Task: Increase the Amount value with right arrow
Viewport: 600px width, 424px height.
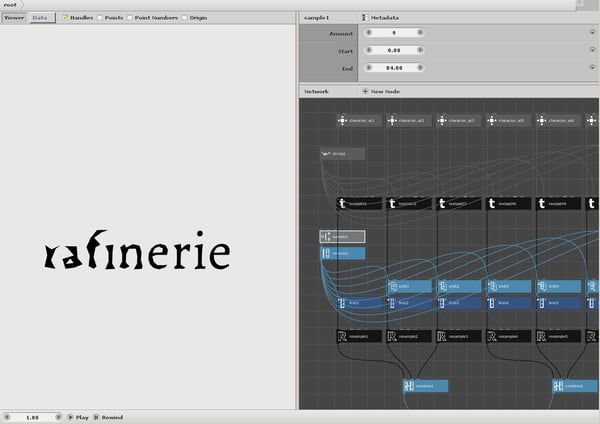Action: click(x=420, y=33)
